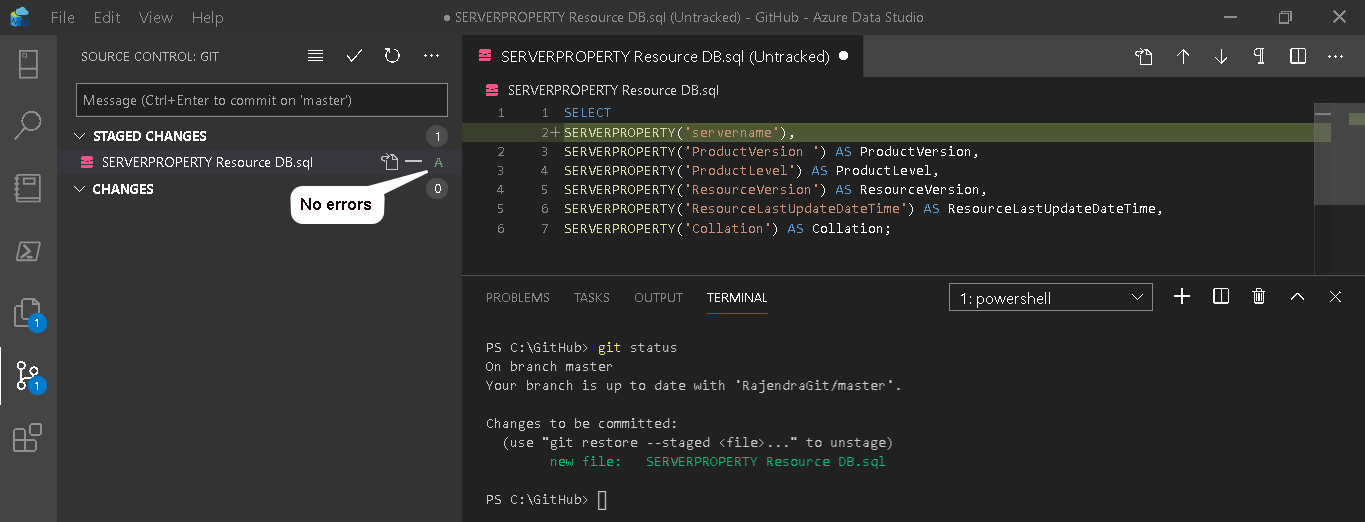The width and height of the screenshot is (1365, 522).
Task: Delete the current terminal with trash icon
Action: coord(1259,297)
